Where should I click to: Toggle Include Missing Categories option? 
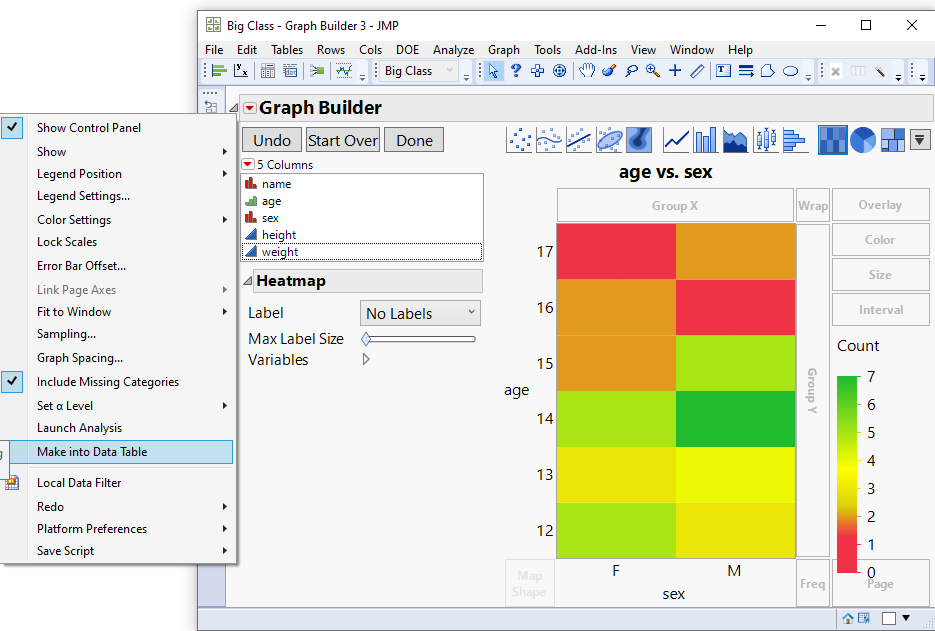click(12, 382)
